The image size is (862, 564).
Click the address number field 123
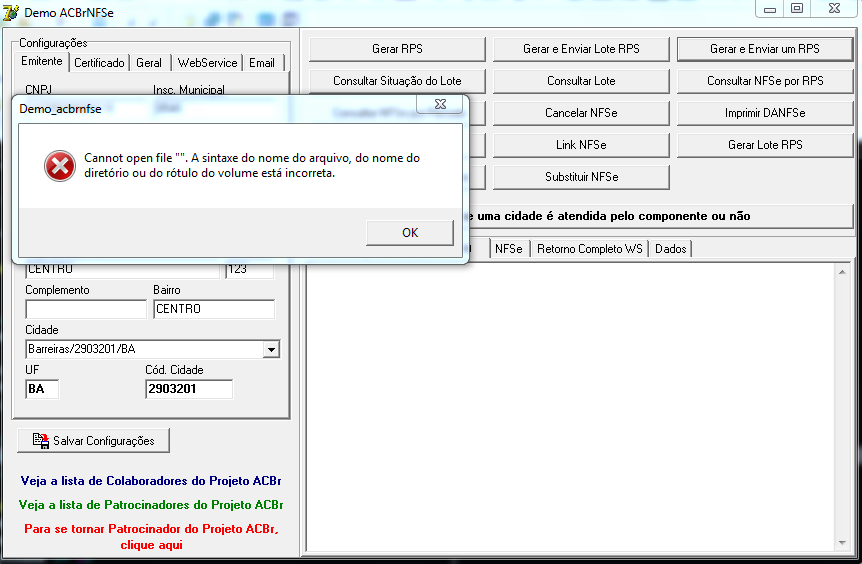click(250, 270)
